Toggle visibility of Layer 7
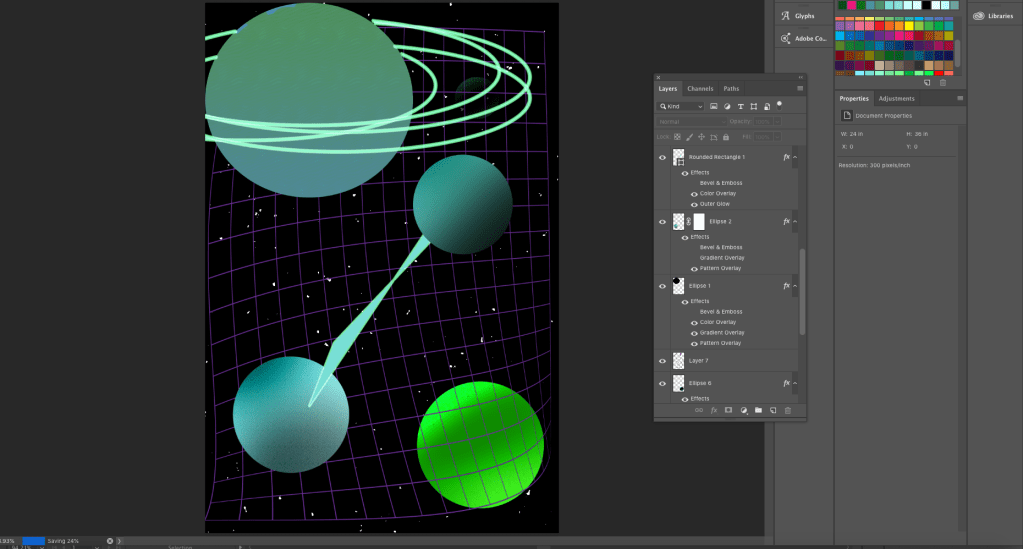The image size is (1023, 549). [x=662, y=360]
